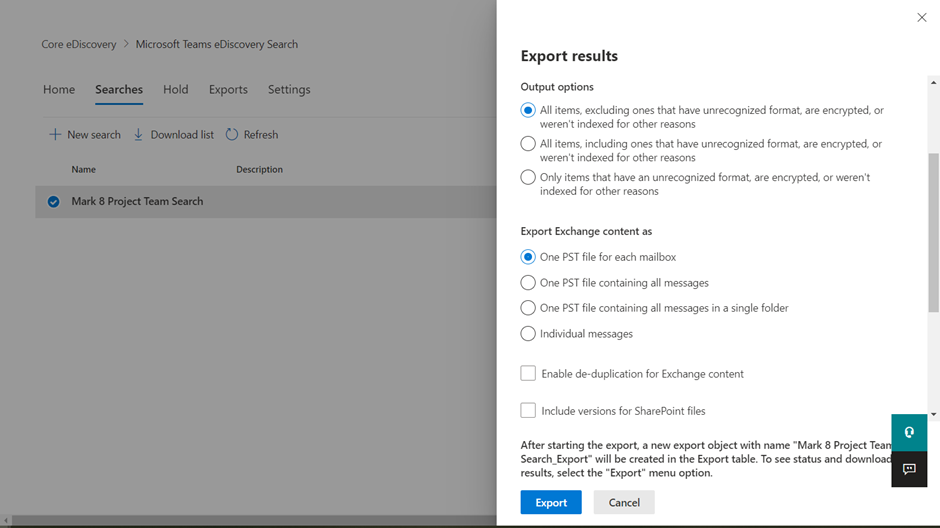Viewport: 940px width, 528px height.
Task: Choose One PST file in a single folder
Action: 528,307
